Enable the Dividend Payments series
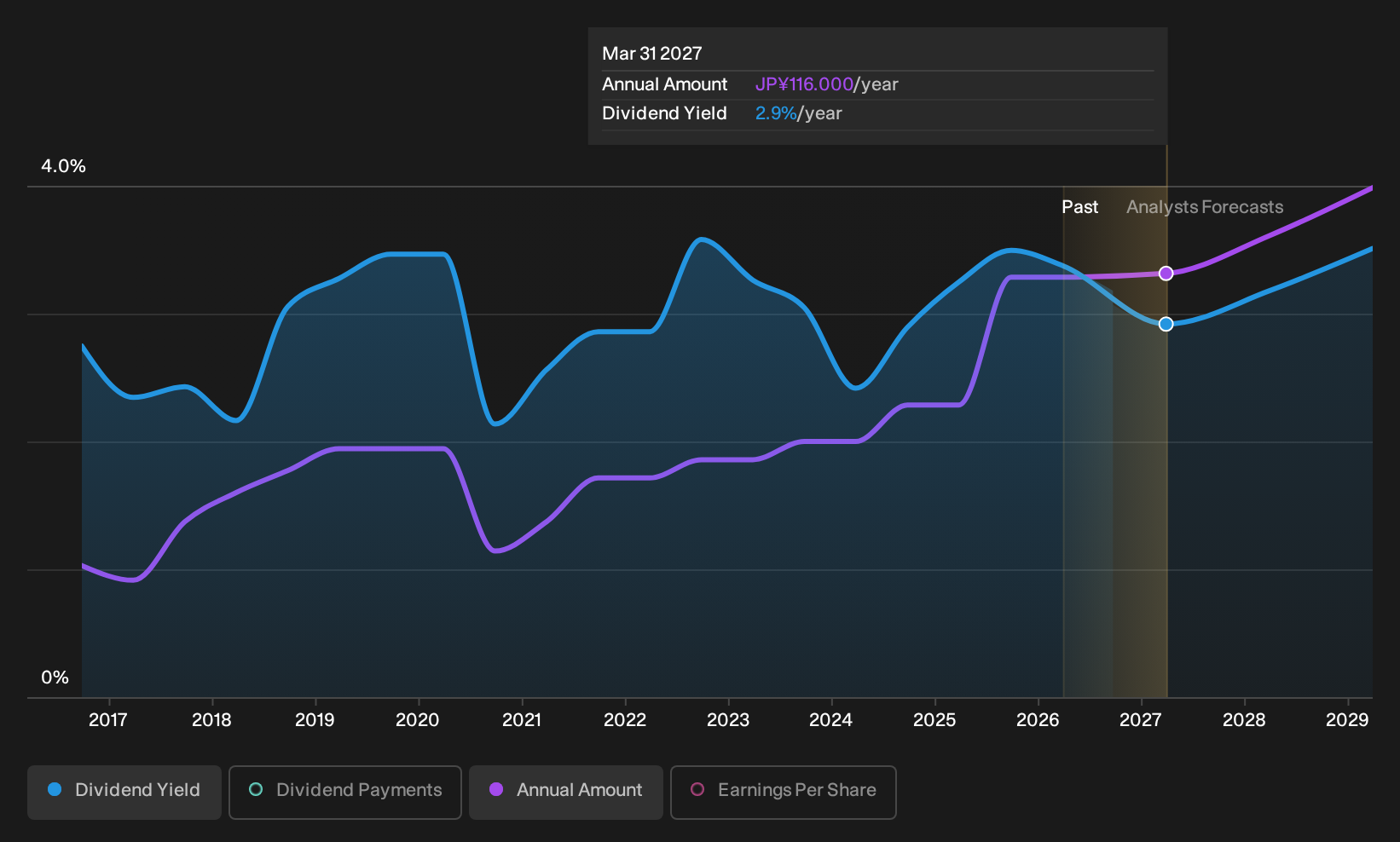The height and width of the screenshot is (842, 1400). coord(345,792)
